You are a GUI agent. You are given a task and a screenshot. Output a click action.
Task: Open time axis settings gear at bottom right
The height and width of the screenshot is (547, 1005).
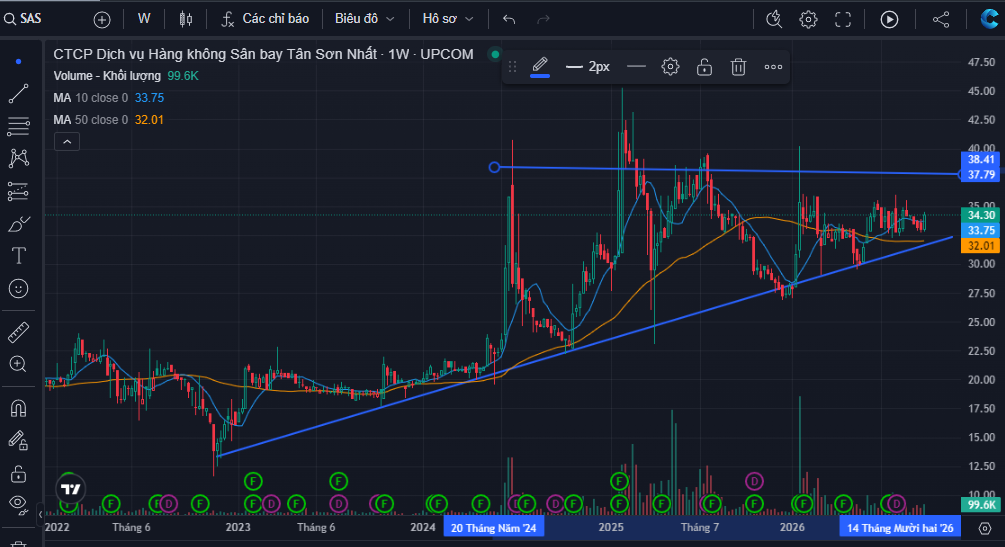click(985, 528)
